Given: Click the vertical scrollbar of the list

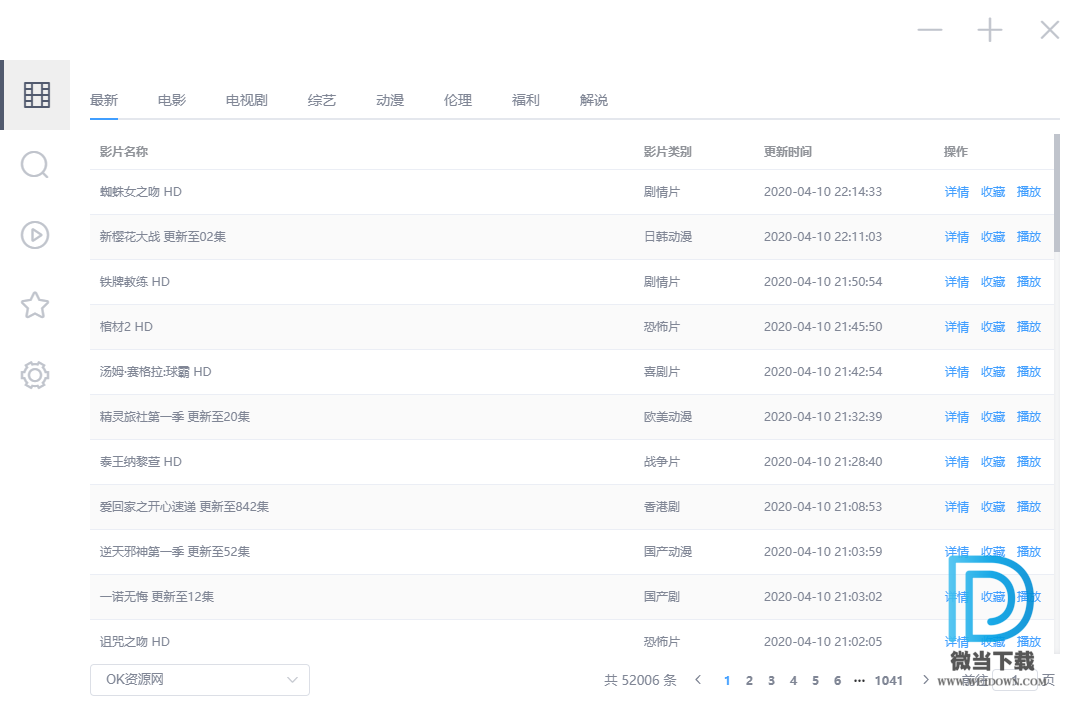Looking at the screenshot, I should click(1056, 190).
